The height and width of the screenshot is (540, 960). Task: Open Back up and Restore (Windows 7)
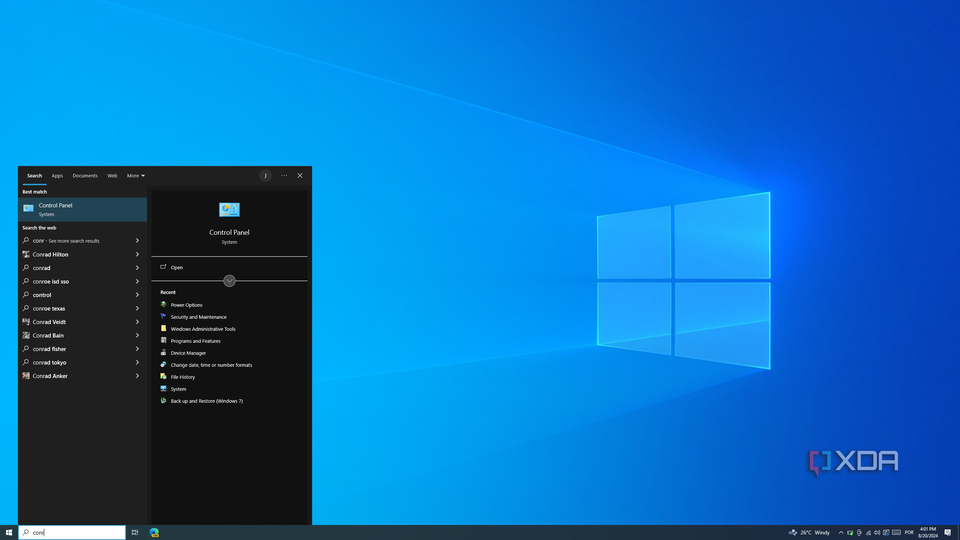(206, 401)
